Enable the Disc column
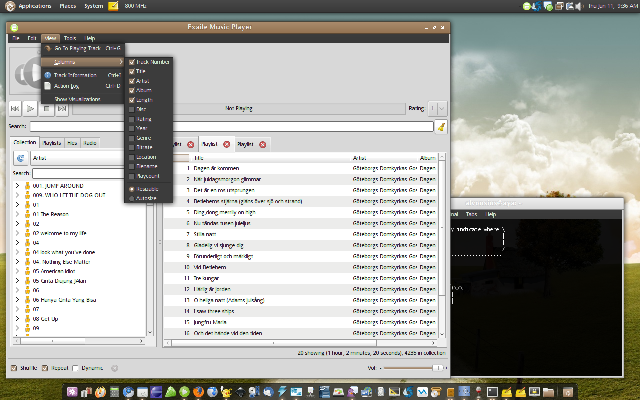 [131, 109]
